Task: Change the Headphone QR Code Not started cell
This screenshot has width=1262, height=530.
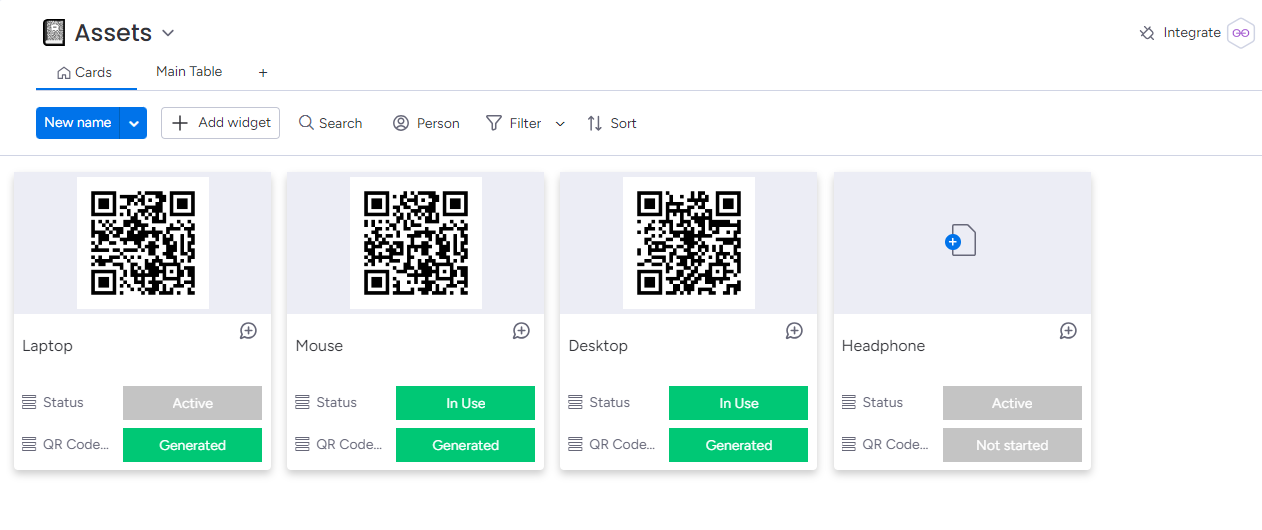Action: 1012,445
